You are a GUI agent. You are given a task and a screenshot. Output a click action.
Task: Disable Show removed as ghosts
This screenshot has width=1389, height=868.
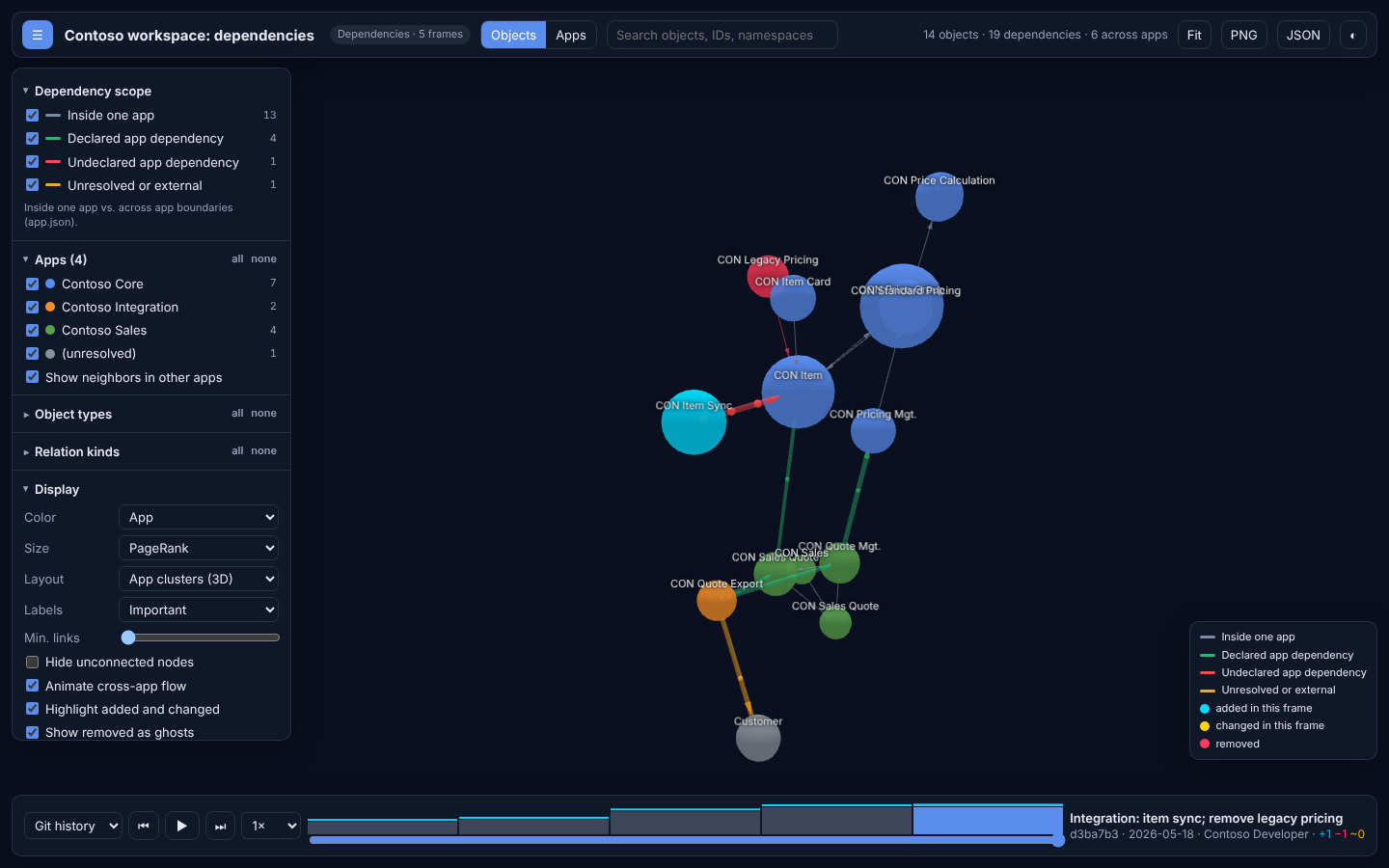(32, 732)
